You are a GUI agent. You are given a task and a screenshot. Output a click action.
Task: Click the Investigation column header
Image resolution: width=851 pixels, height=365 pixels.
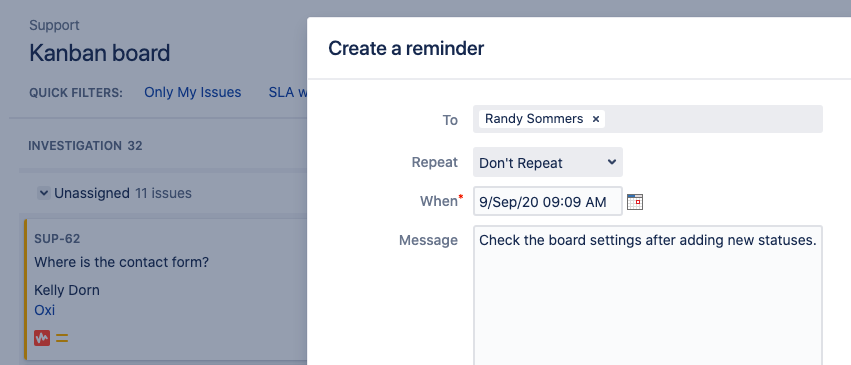click(x=85, y=146)
